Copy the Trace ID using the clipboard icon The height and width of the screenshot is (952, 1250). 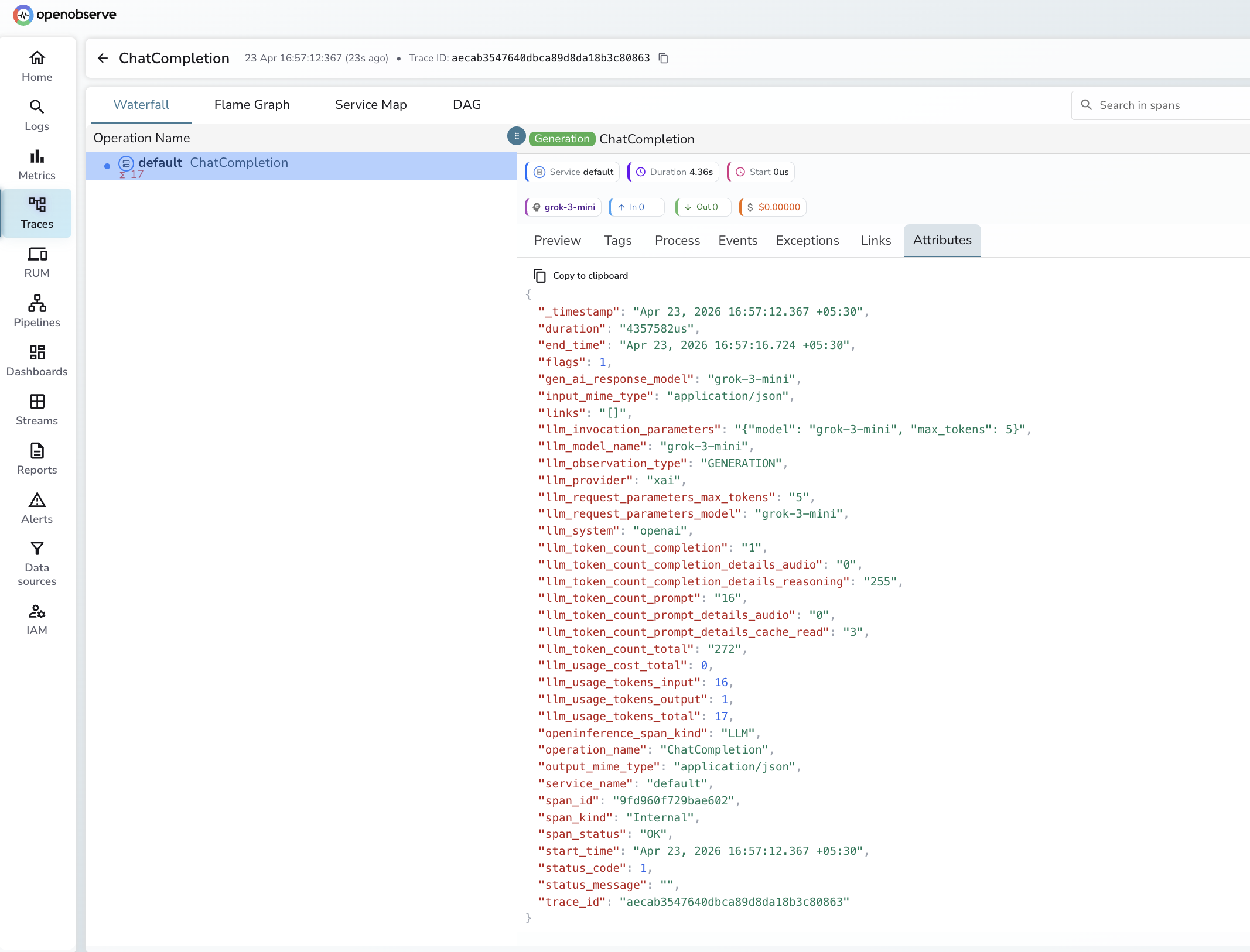pyautogui.click(x=662, y=58)
